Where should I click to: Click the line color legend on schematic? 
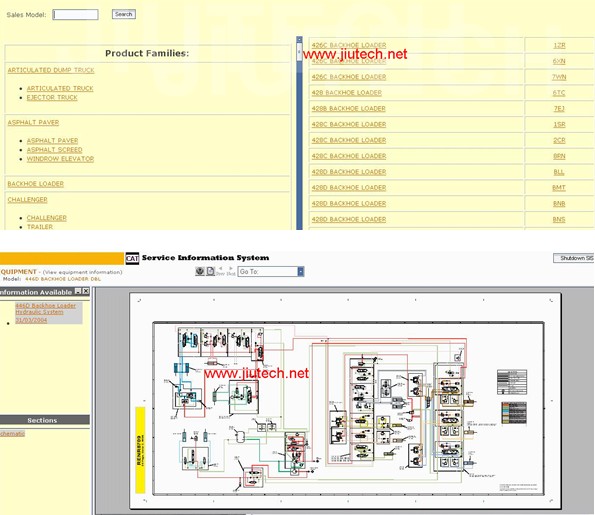(514, 413)
